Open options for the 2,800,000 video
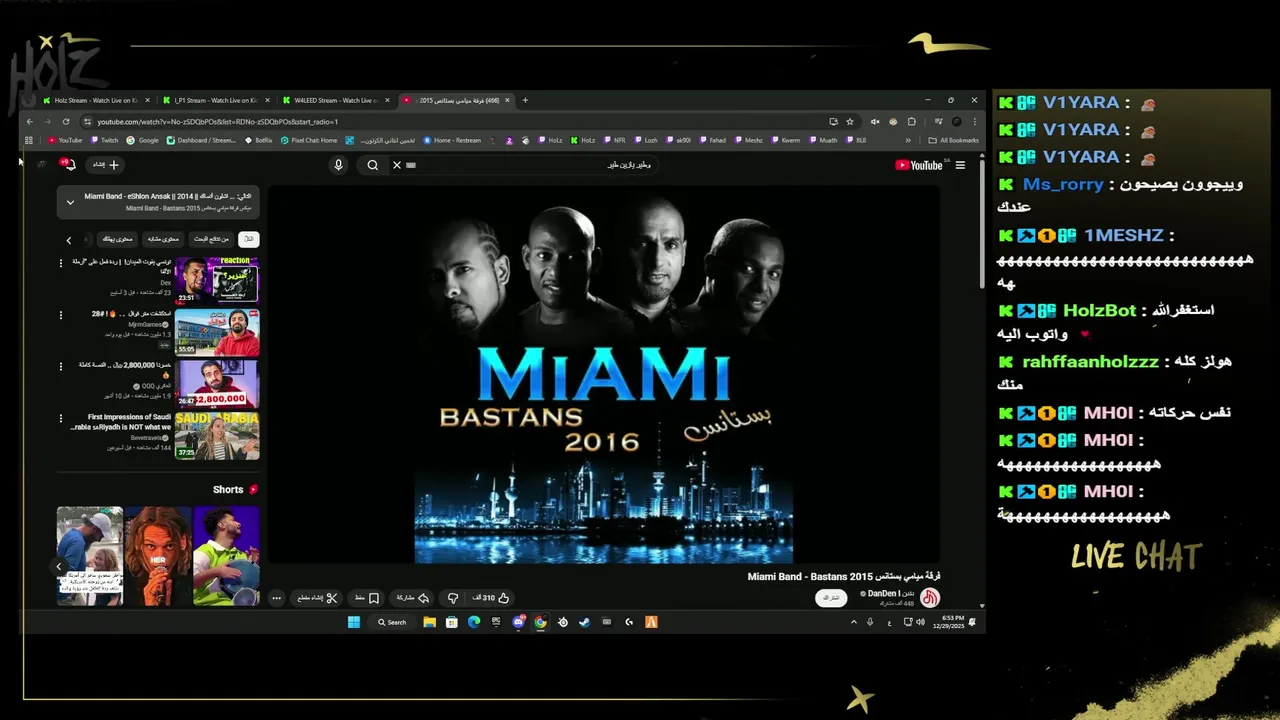 point(61,367)
